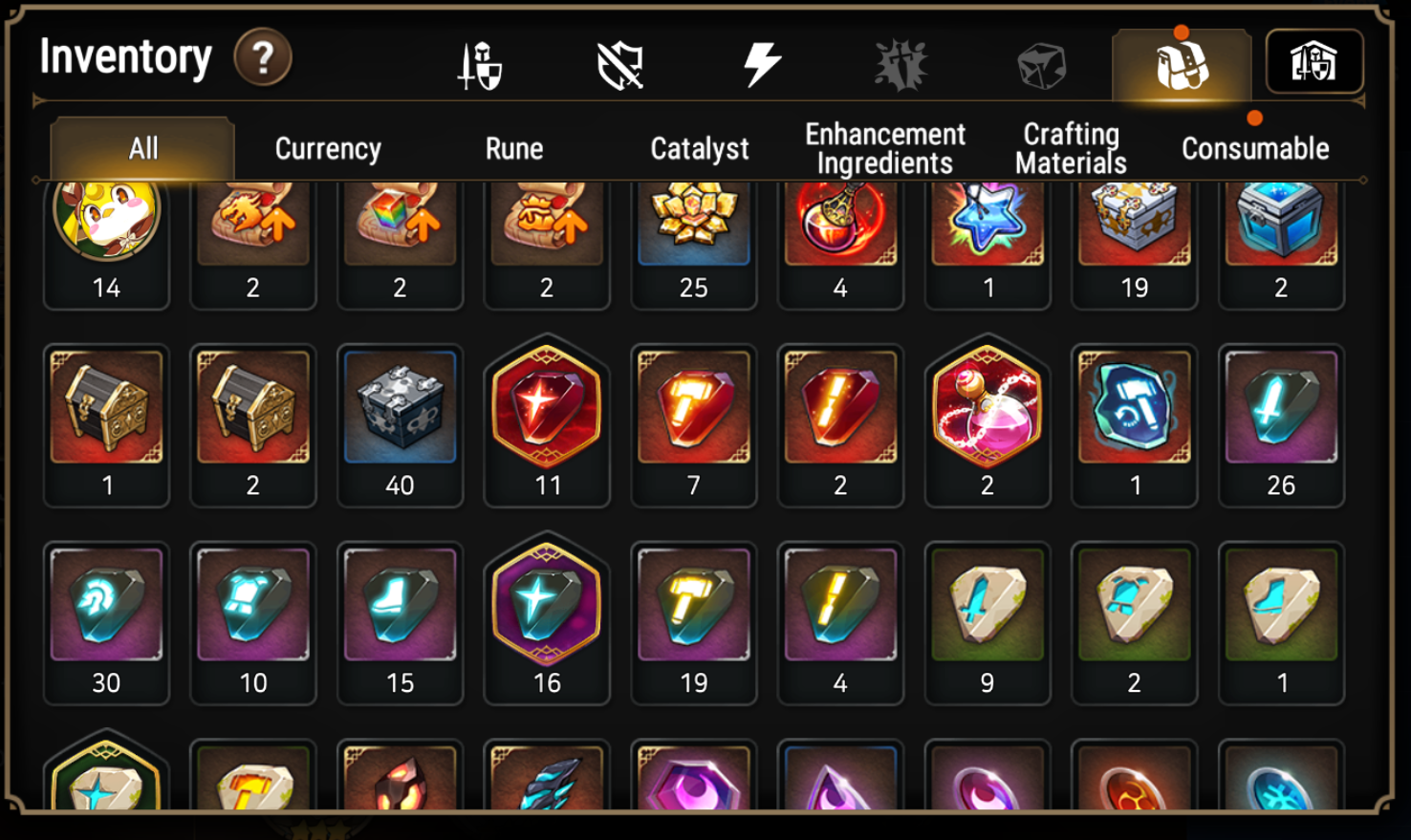This screenshot has width=1411, height=840.
Task: Open the dimmed spiky burst category icon
Action: tap(901, 66)
